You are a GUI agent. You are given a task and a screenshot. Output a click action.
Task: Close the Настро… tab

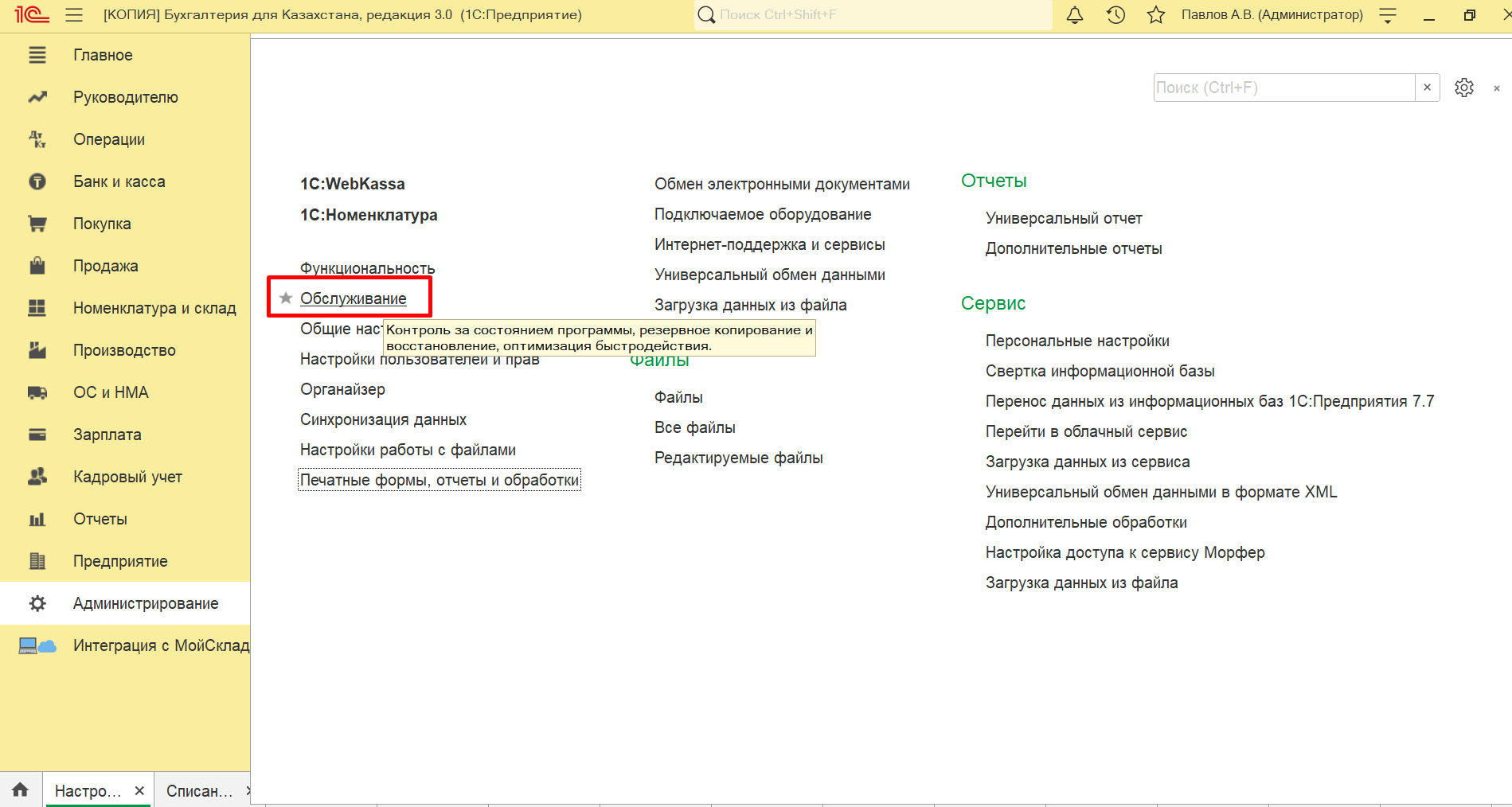pyautogui.click(x=139, y=791)
